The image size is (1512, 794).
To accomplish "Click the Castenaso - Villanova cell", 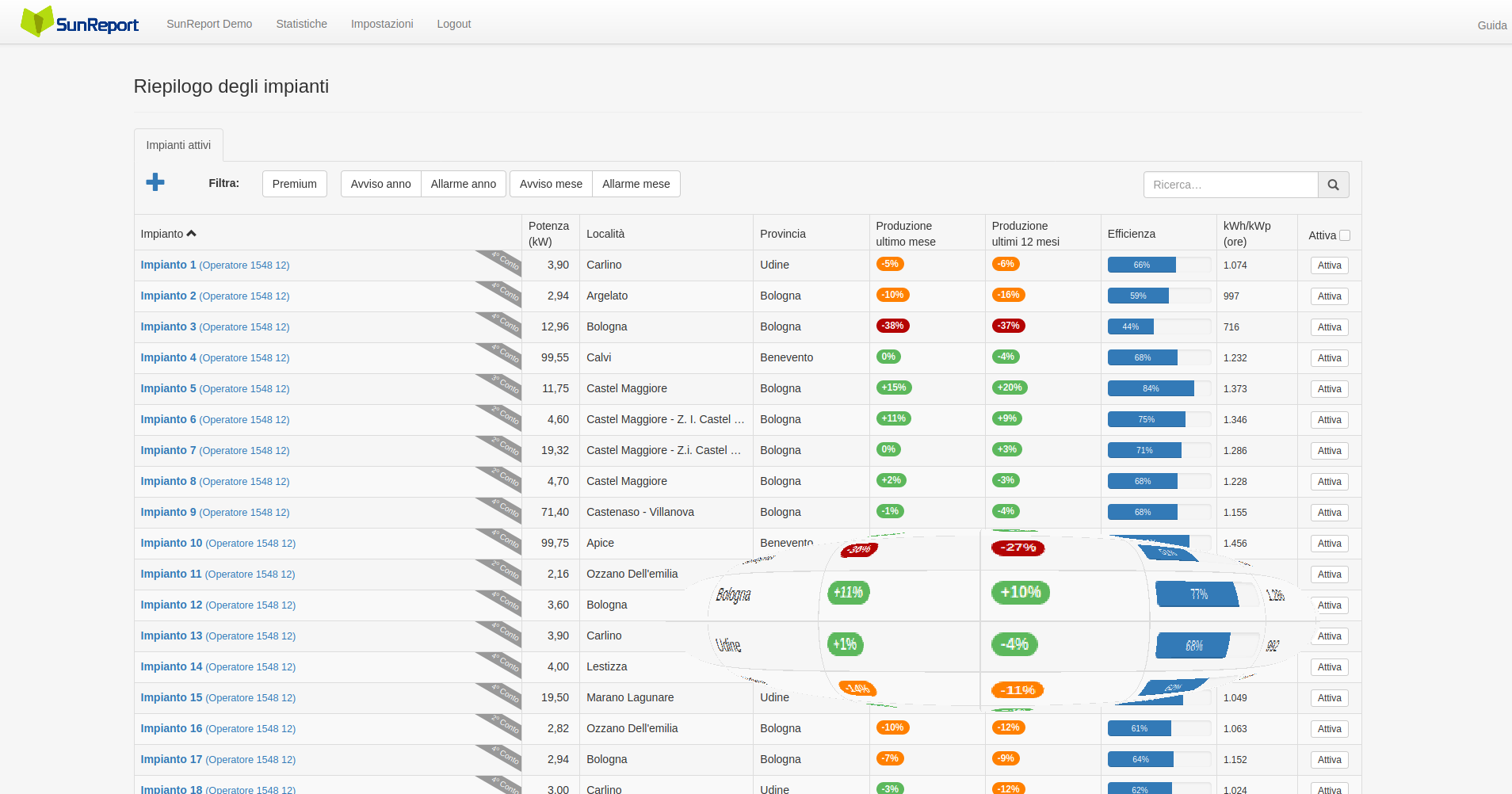I will click(x=640, y=512).
